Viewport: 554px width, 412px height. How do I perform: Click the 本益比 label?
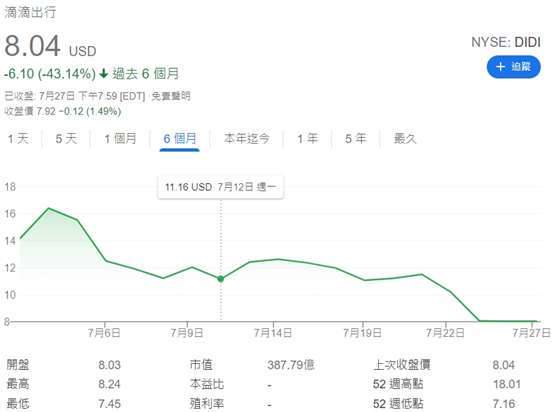pos(207,384)
